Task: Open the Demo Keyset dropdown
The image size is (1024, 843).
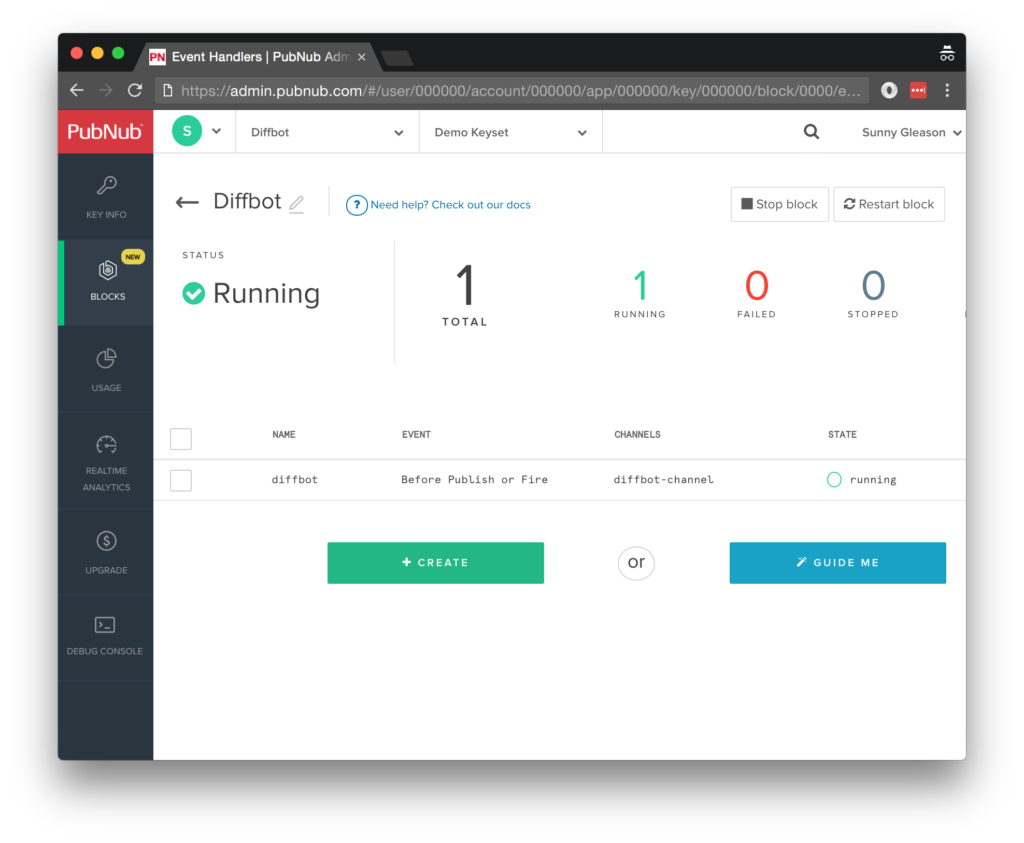Action: [510, 132]
